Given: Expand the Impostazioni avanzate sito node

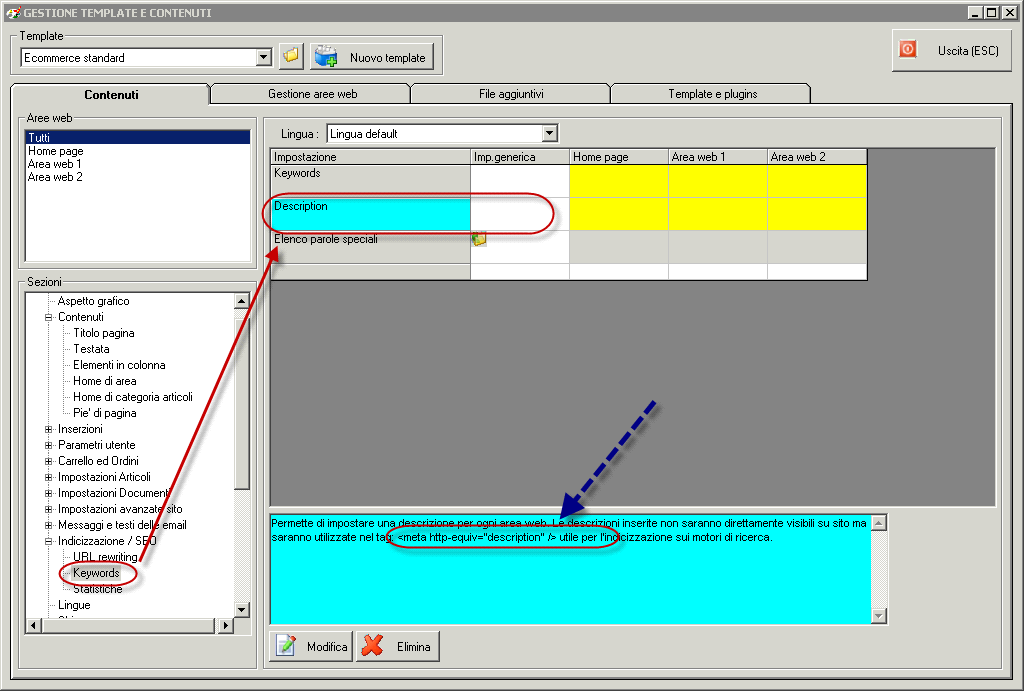Looking at the screenshot, I should 48,509.
